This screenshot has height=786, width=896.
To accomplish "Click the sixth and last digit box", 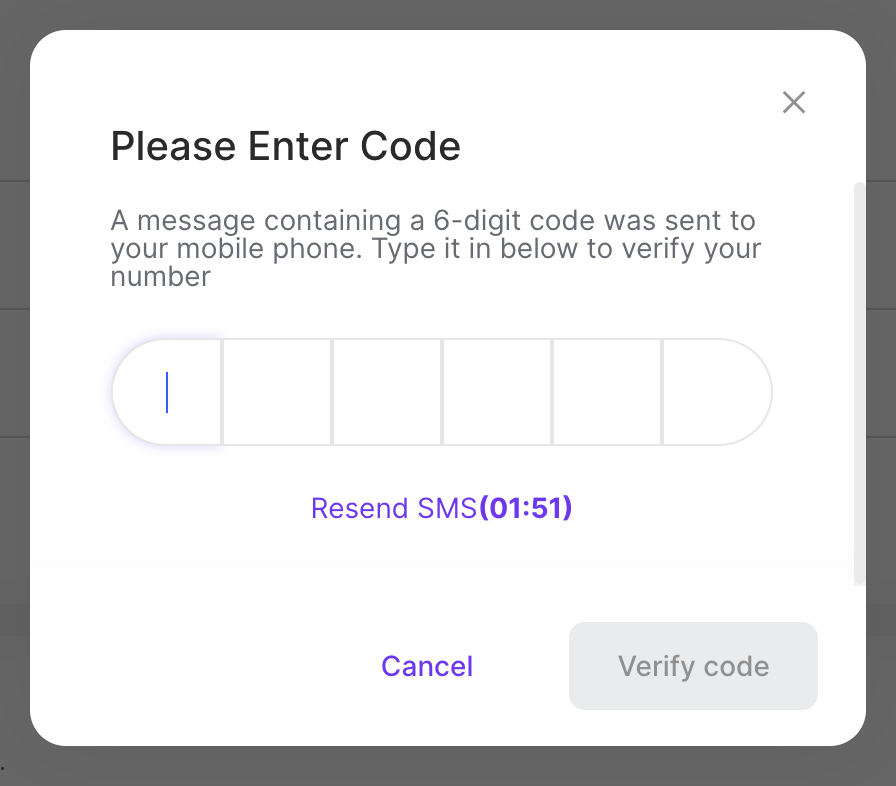I will click(716, 392).
